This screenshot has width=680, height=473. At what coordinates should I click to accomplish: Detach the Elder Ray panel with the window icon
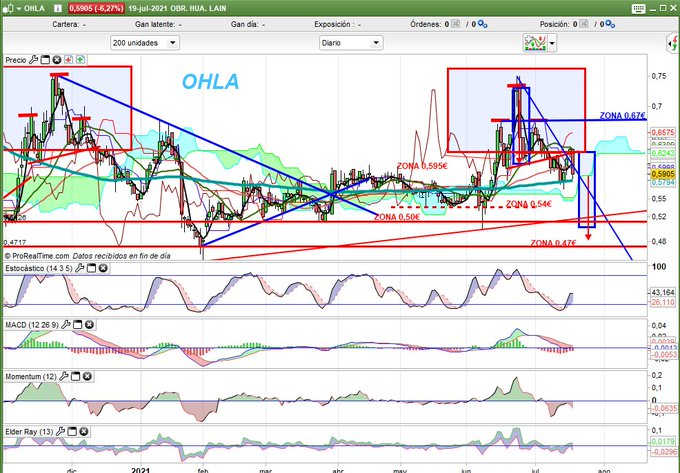[x=72, y=431]
